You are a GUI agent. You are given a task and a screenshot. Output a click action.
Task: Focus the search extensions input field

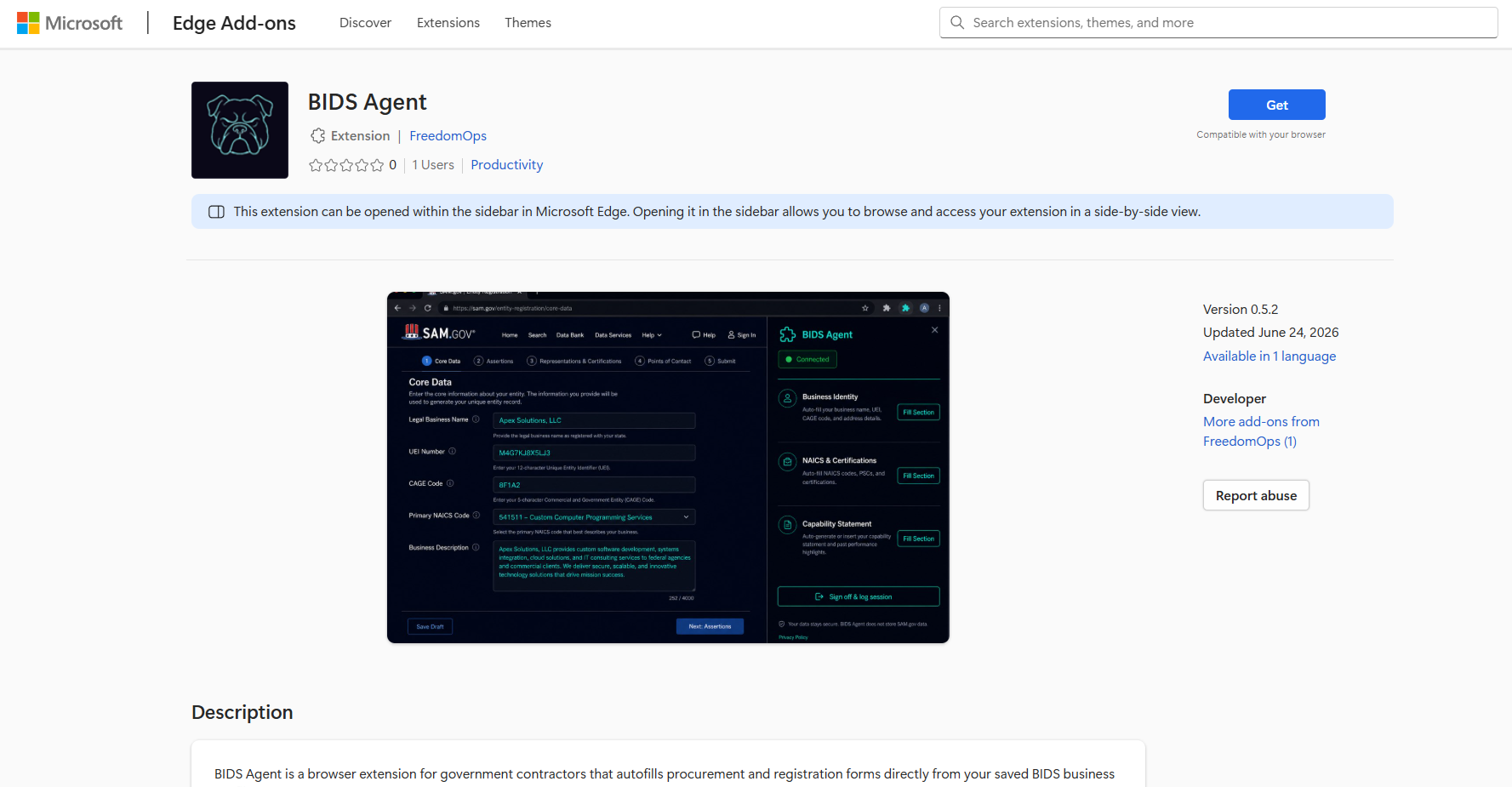point(1218,23)
